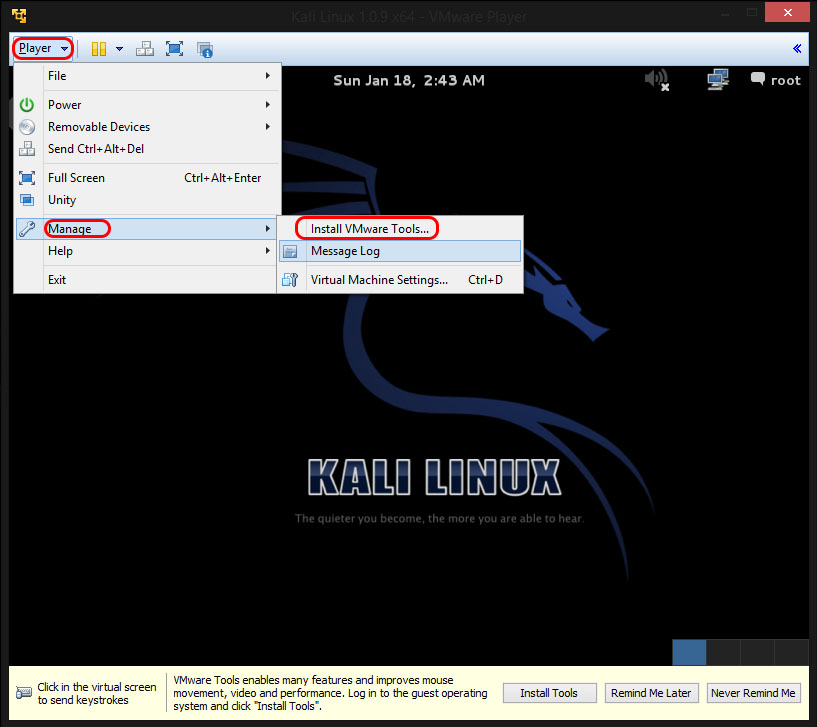
Task: Open the Help submenu
Action: [x=147, y=251]
